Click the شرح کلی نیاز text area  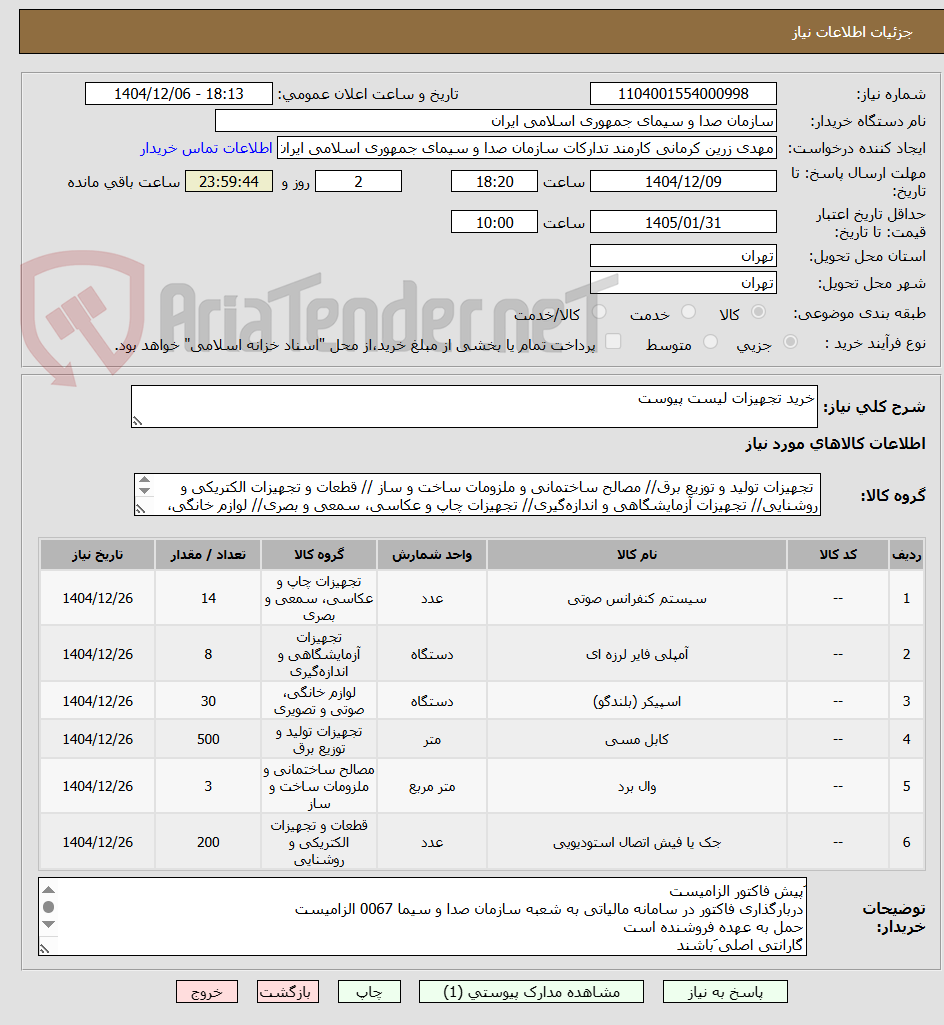(x=474, y=407)
